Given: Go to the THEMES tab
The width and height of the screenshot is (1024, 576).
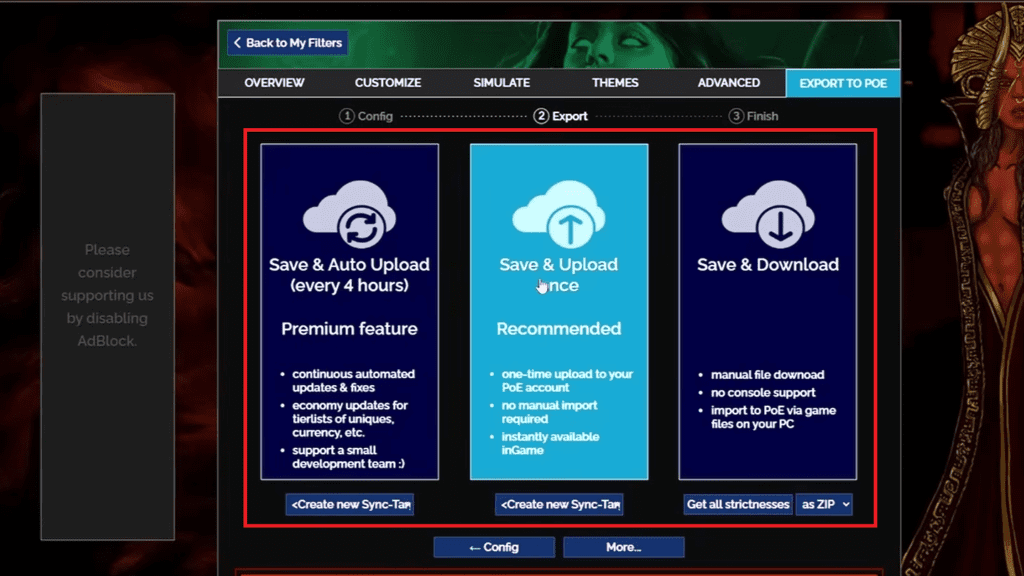Looking at the screenshot, I should pos(615,83).
